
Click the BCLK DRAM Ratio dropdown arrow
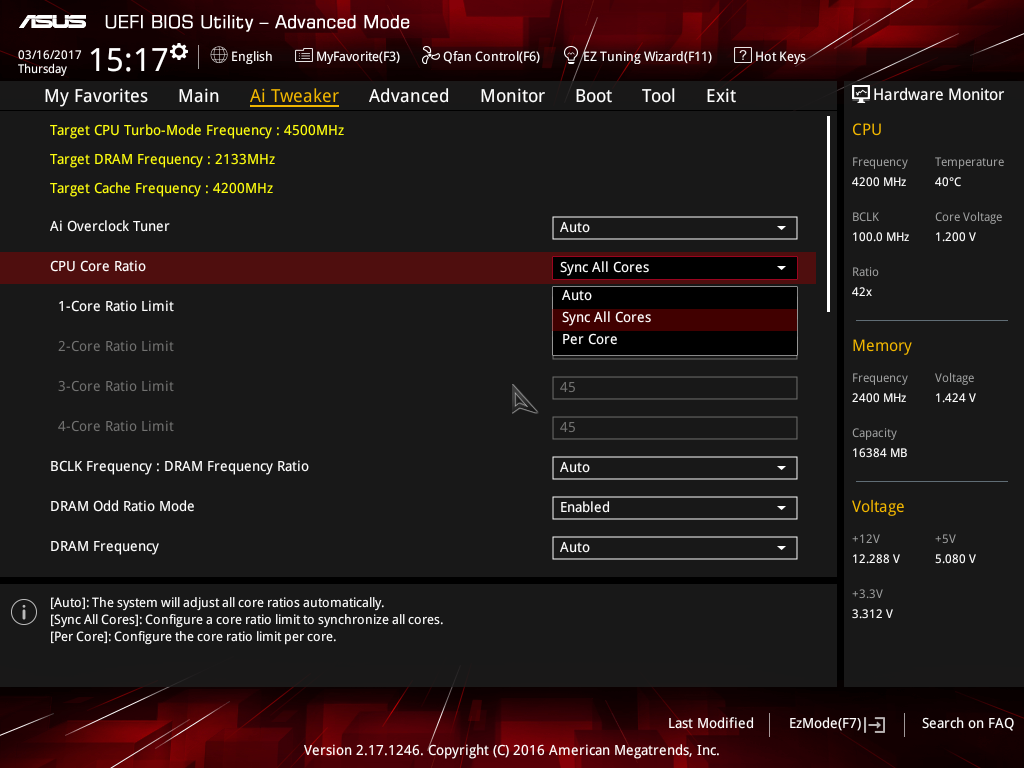tap(781, 468)
